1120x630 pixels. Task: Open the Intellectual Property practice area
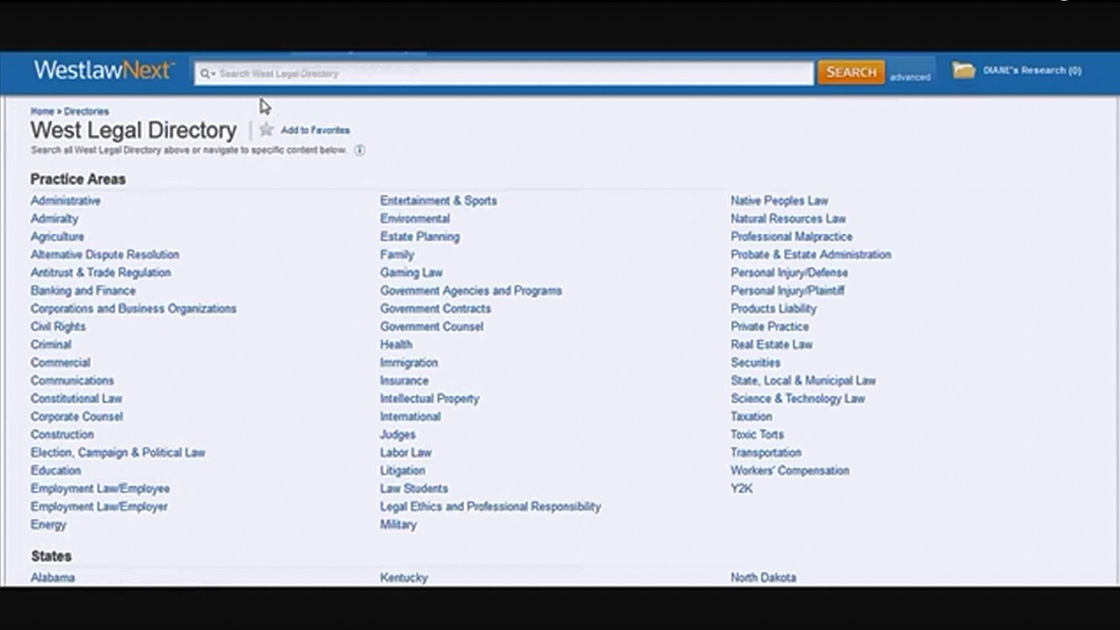click(x=429, y=399)
